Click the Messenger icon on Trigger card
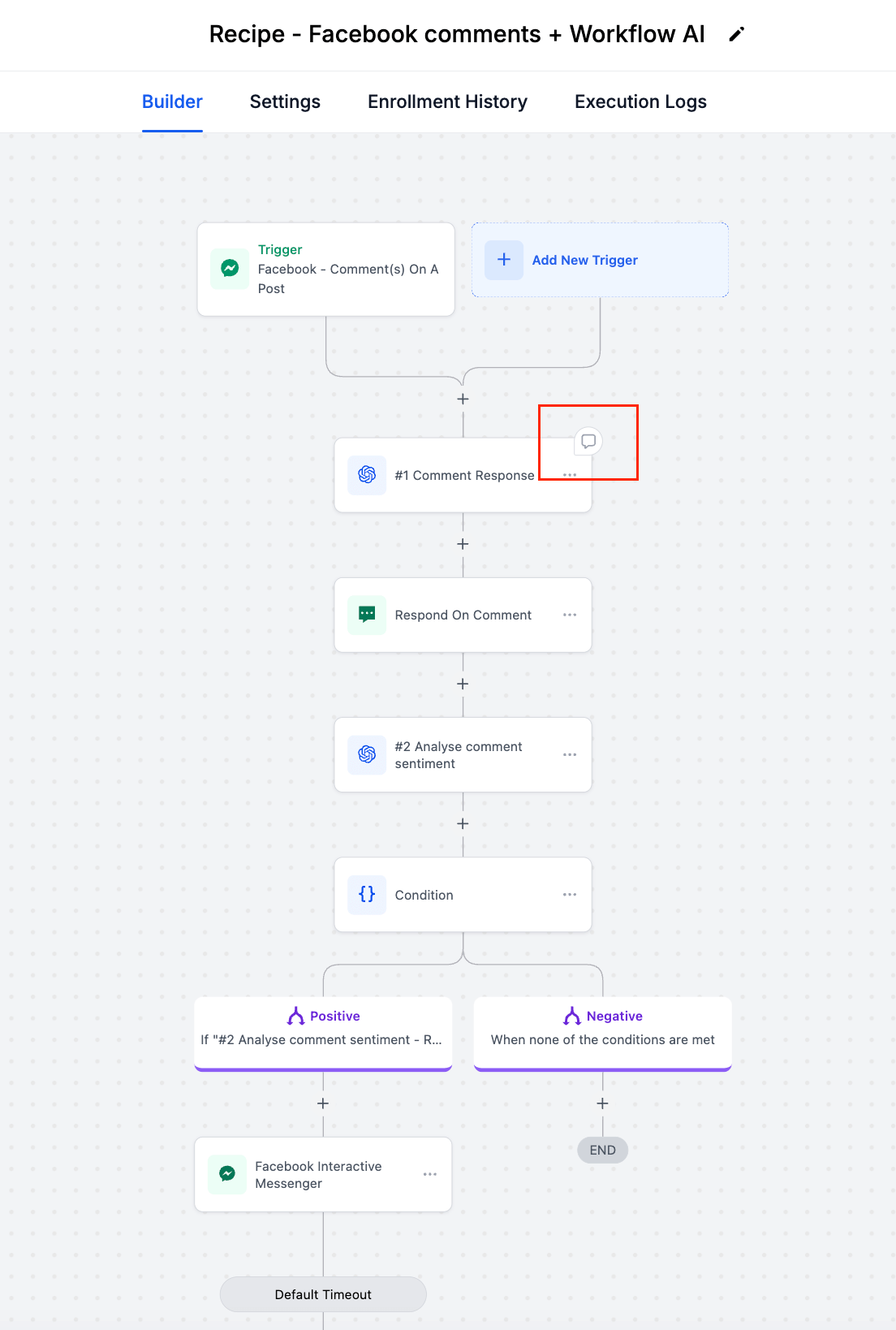 pyautogui.click(x=230, y=269)
